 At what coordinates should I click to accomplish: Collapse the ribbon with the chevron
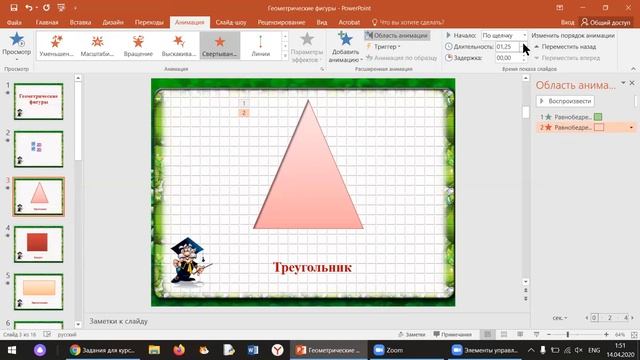[633, 69]
